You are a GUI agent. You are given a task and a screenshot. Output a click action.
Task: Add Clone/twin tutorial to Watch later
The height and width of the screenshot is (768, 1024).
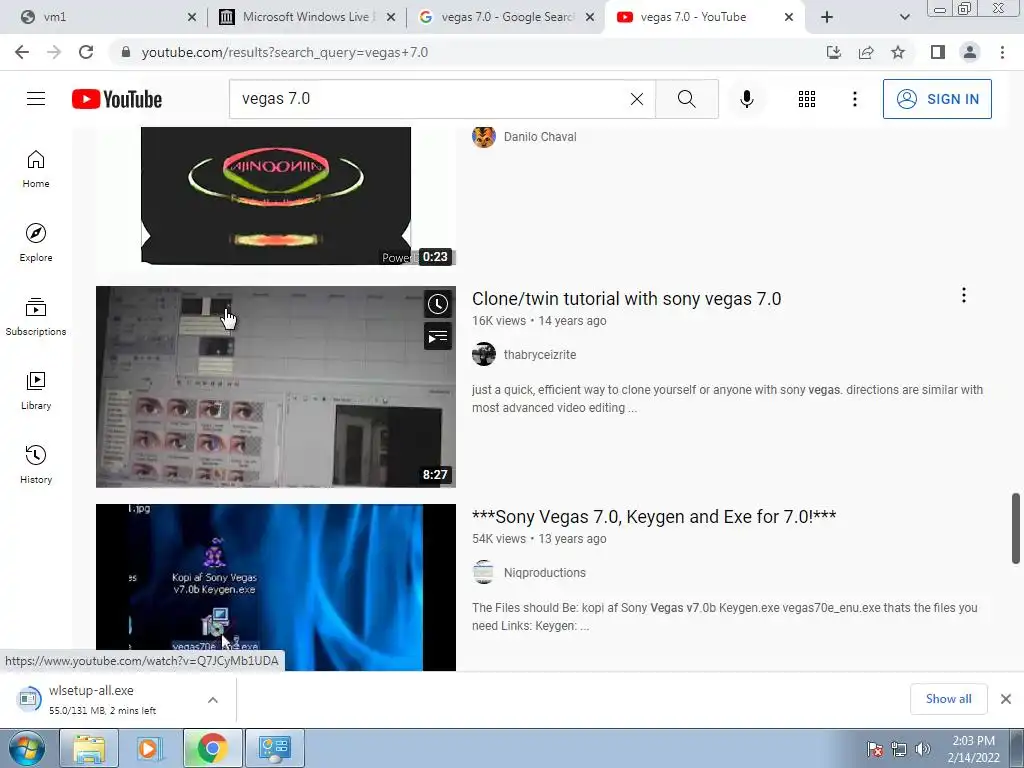(438, 304)
